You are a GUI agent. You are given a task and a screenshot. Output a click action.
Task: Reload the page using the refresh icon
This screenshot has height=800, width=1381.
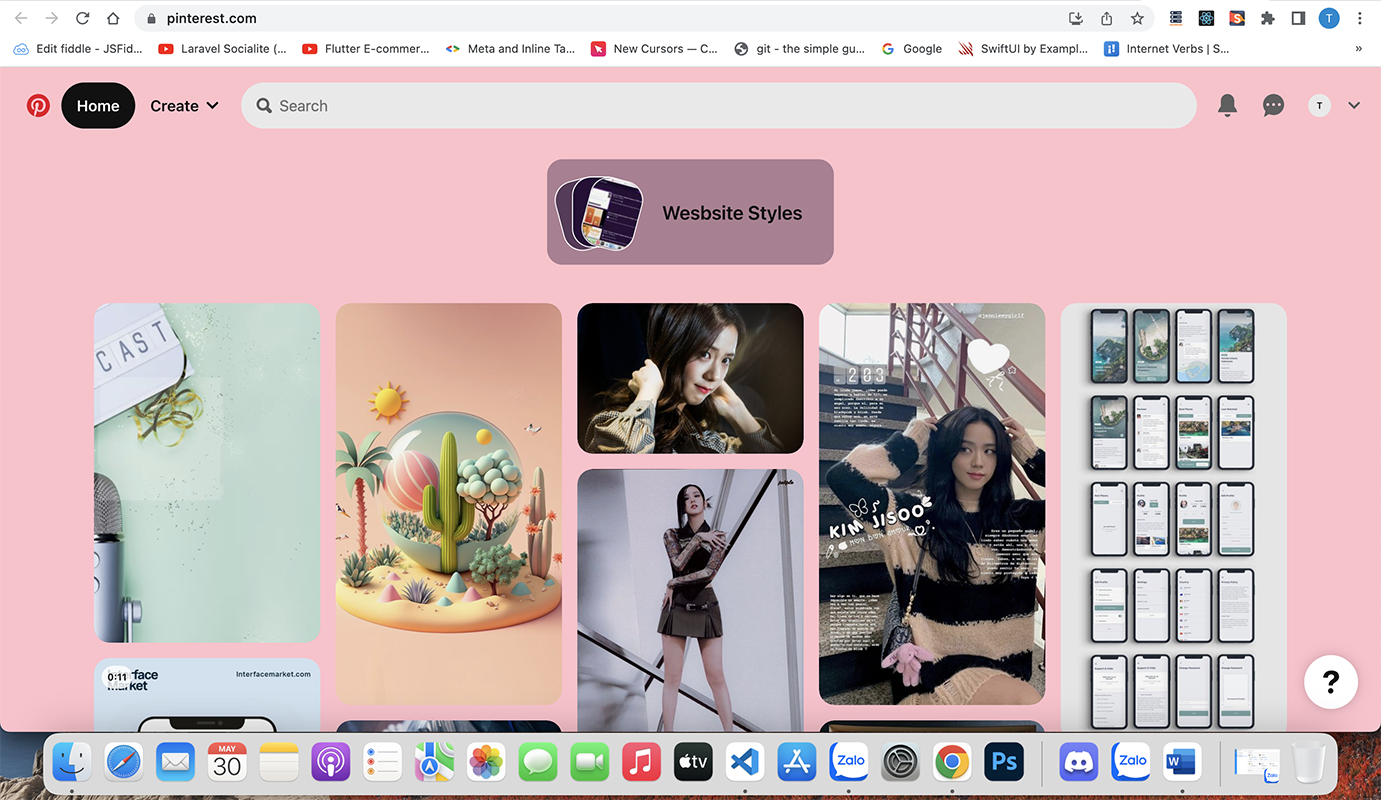tap(82, 17)
